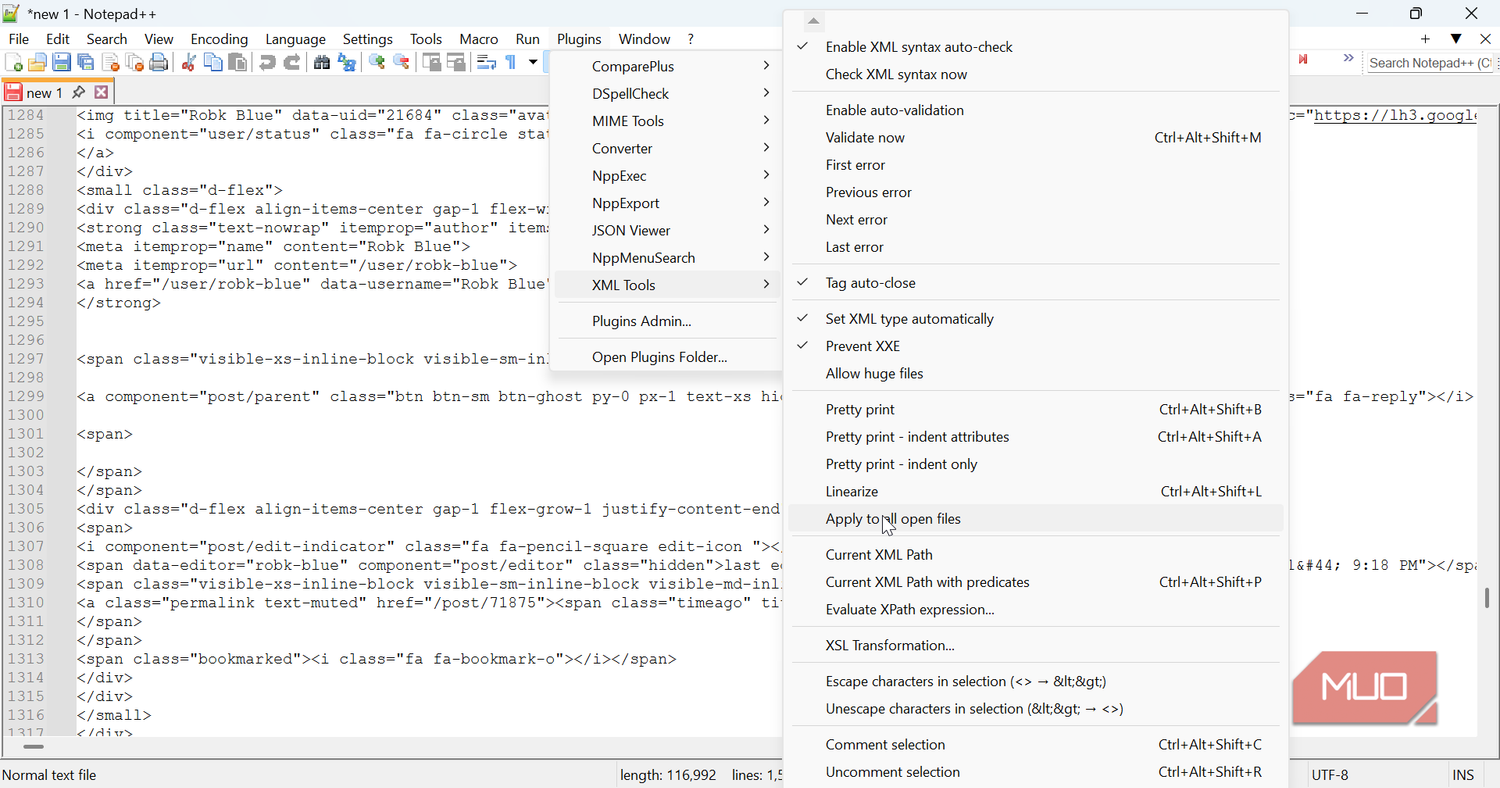This screenshot has width=1500, height=788.
Task: Zoom out using the magnifier minus icon
Action: tap(401, 62)
